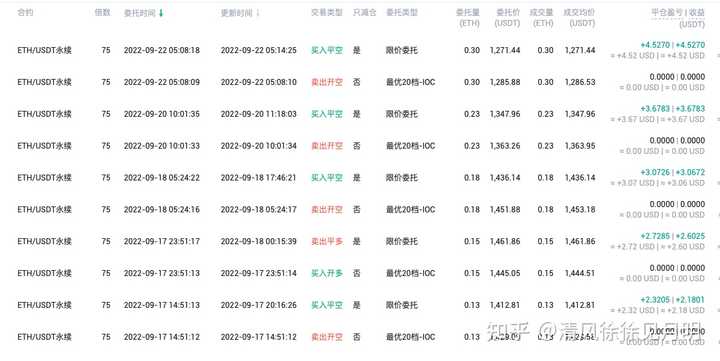Click the 卖出平多 trade type

327,241
